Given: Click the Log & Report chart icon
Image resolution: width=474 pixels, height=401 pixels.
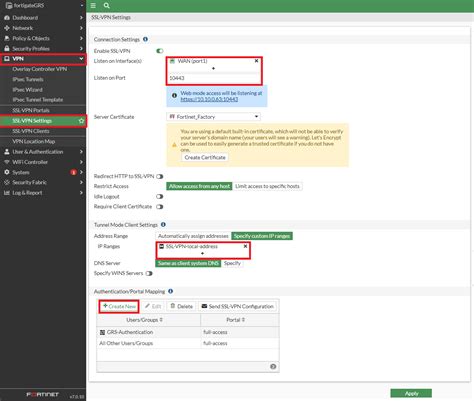Looking at the screenshot, I should [7, 193].
